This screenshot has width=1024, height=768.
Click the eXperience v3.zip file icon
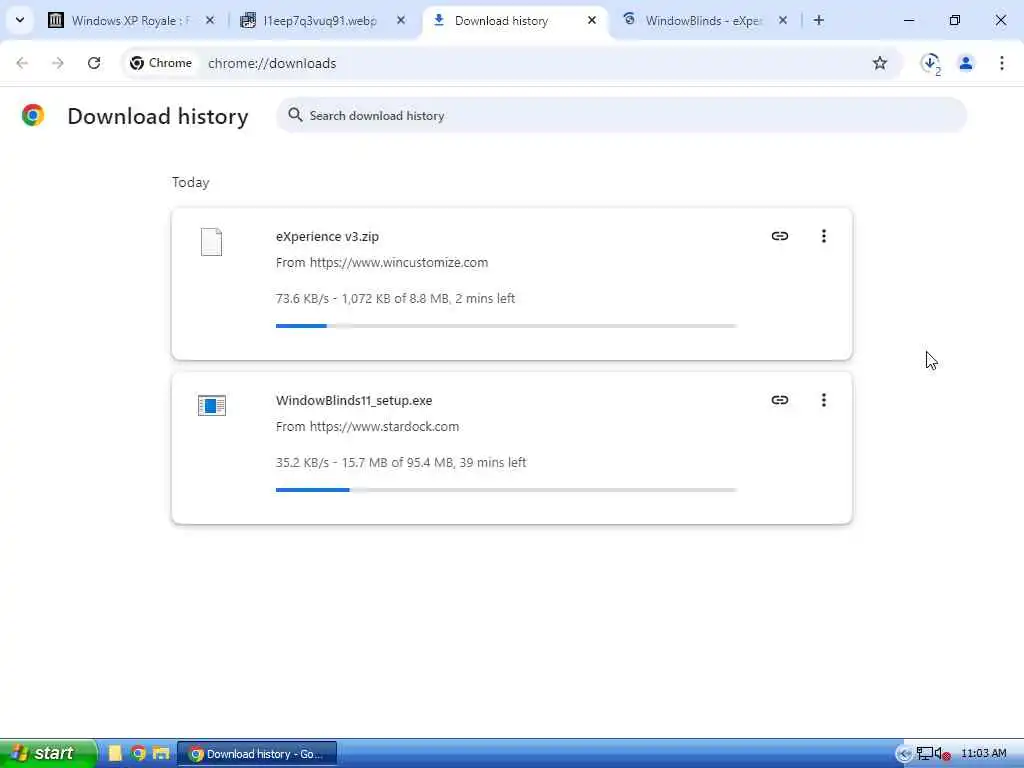pos(212,242)
